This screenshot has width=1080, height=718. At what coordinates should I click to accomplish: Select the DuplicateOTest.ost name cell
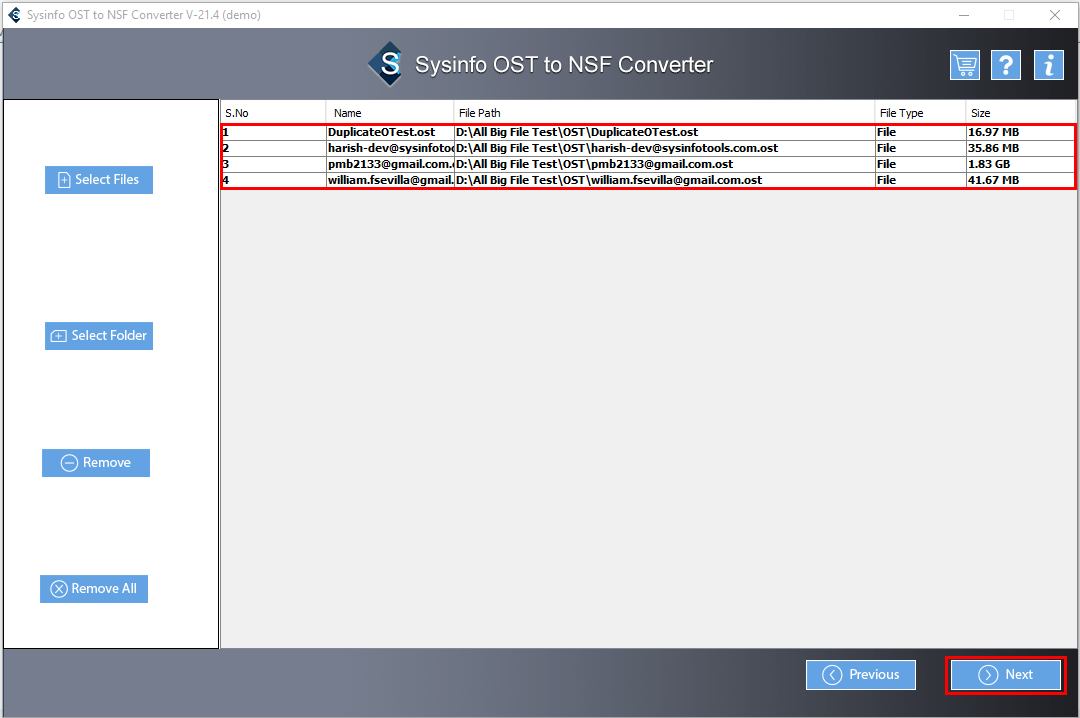pyautogui.click(x=390, y=132)
